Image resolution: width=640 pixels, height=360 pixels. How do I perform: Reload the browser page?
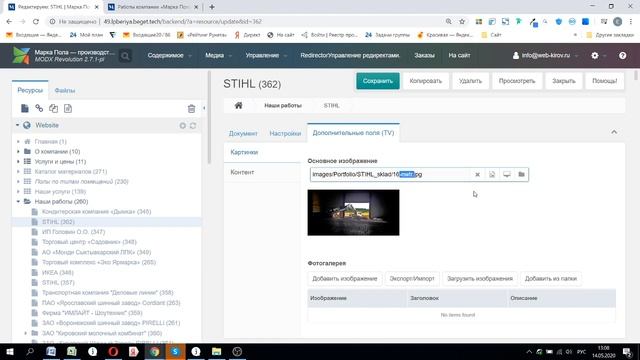tap(36, 21)
